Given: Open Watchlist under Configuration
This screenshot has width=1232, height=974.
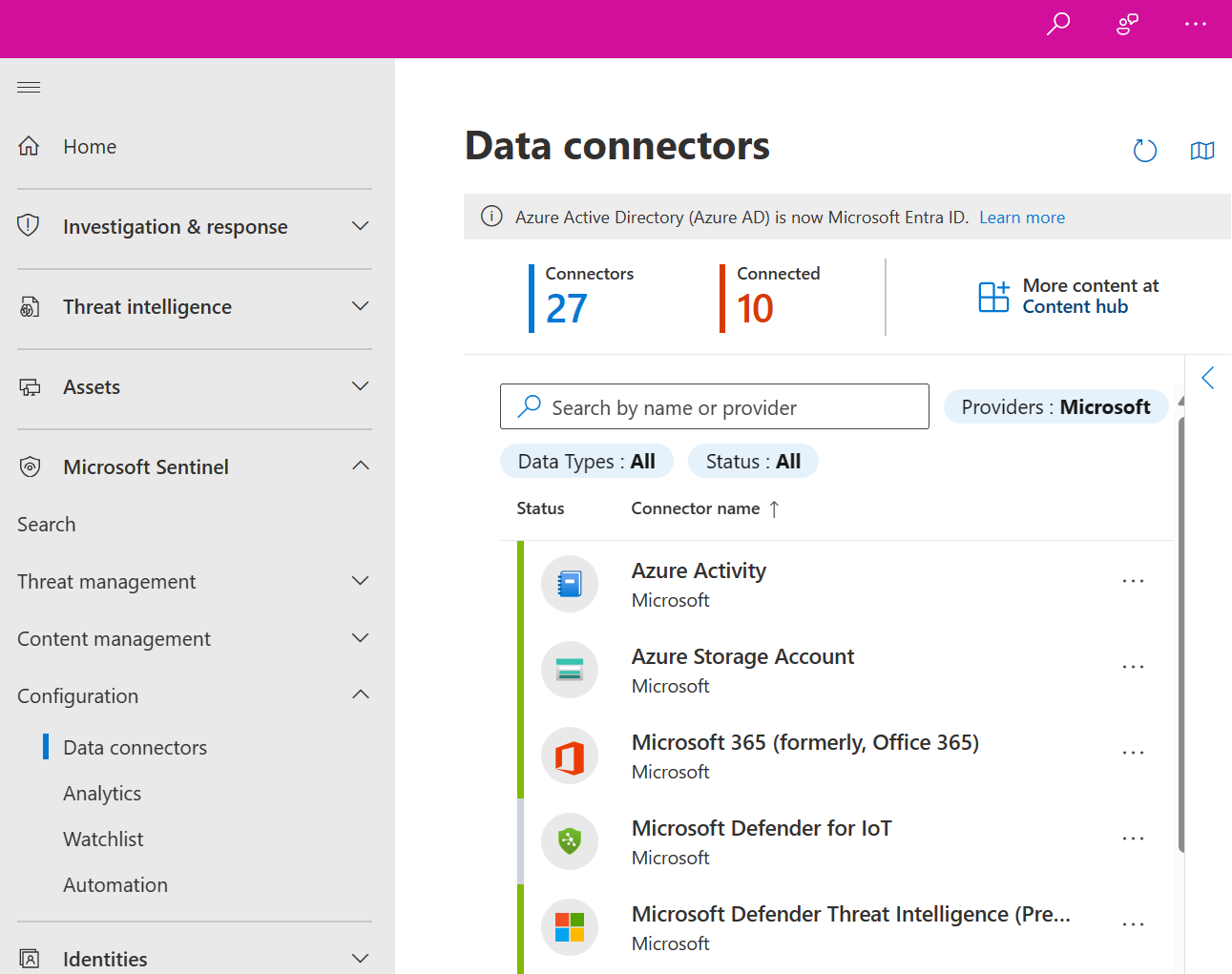Looking at the screenshot, I should pyautogui.click(x=103, y=839).
